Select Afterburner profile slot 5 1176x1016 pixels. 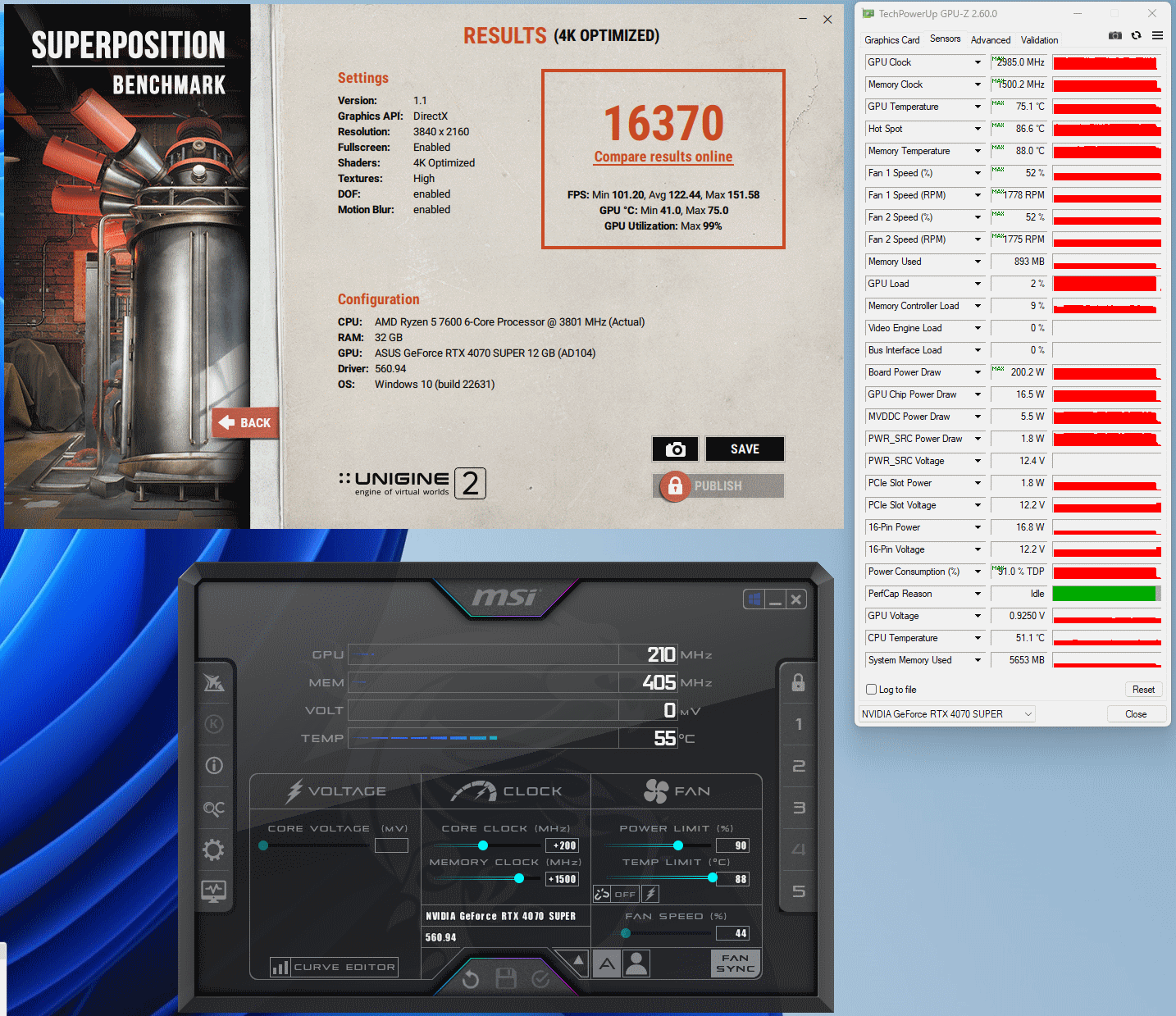tap(799, 891)
